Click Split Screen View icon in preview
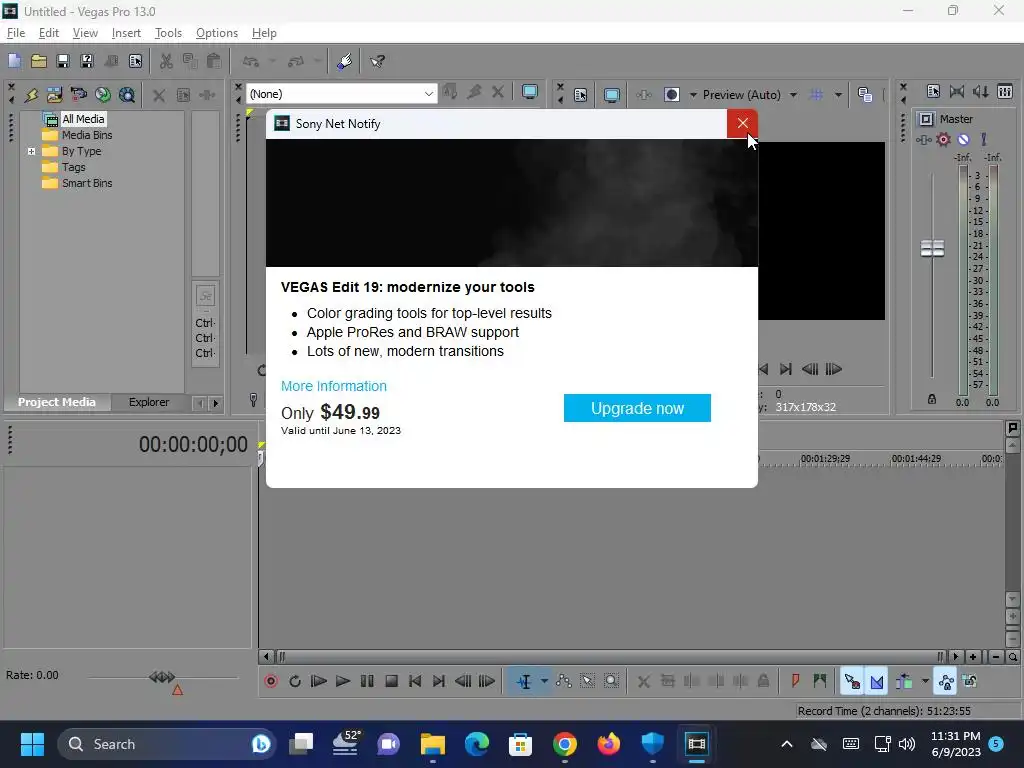The image size is (1024, 768). click(671, 95)
